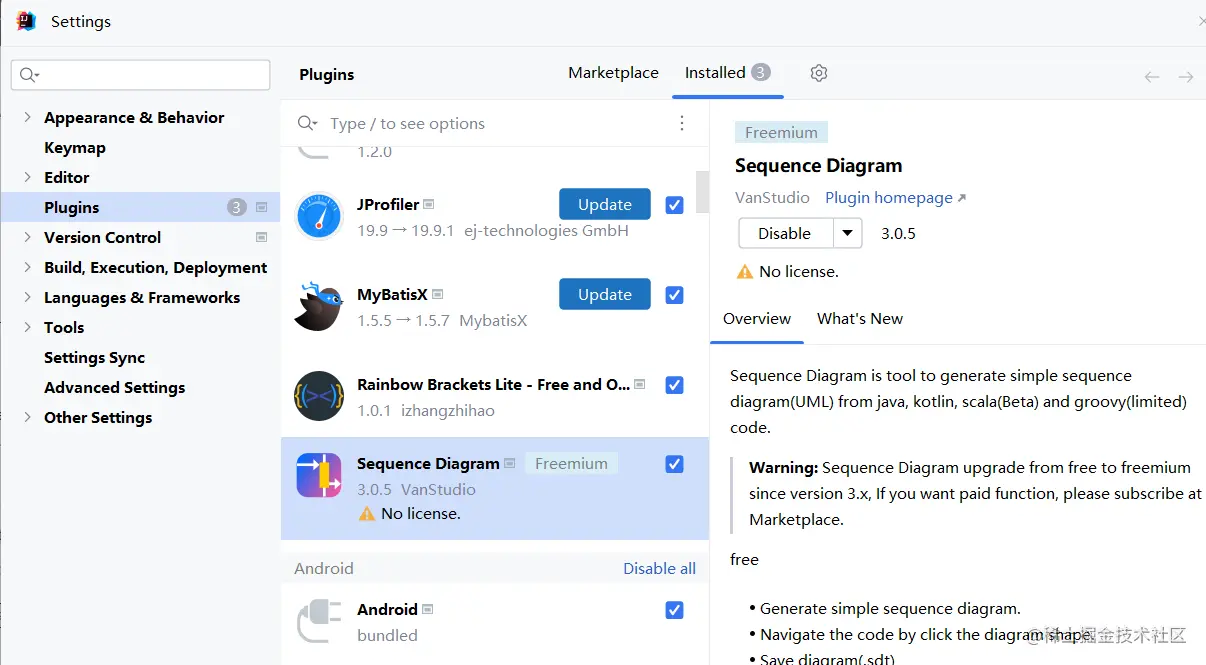
Task: Click the Rainbow Brackets Lite icon
Action: (320, 396)
